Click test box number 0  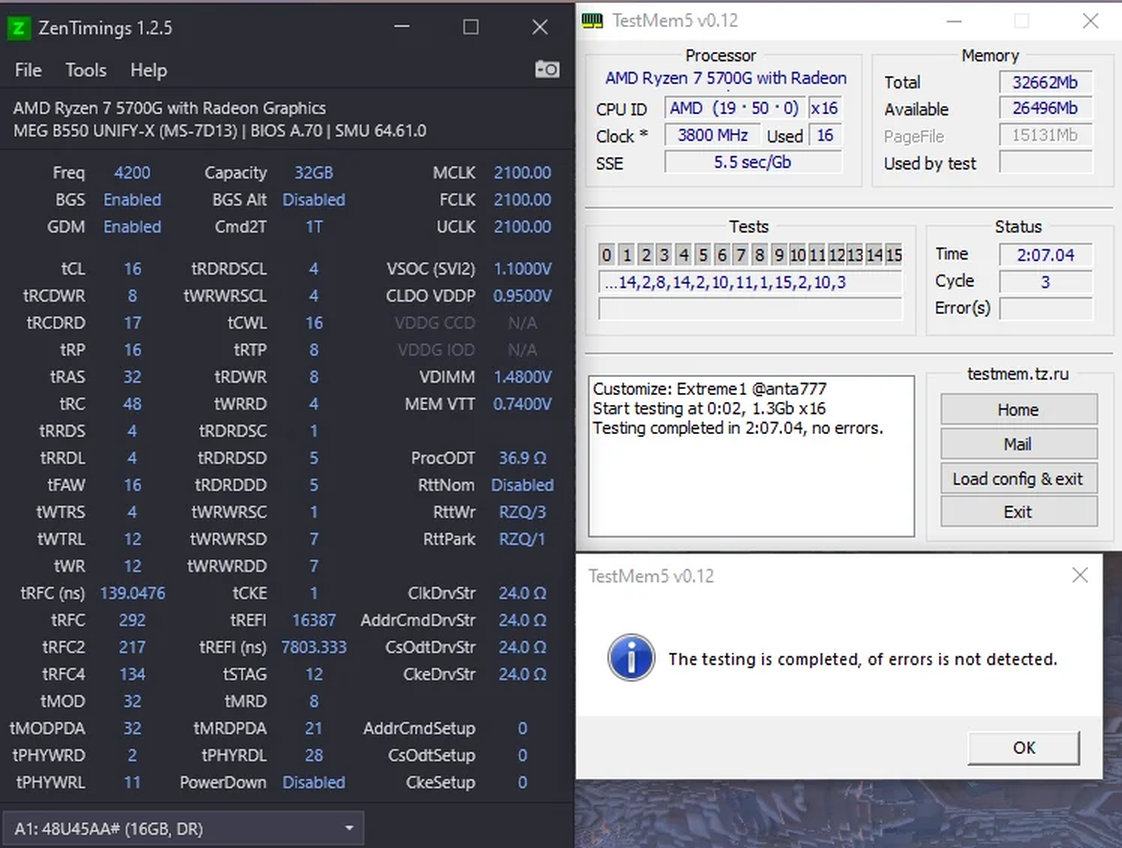[x=606, y=255]
